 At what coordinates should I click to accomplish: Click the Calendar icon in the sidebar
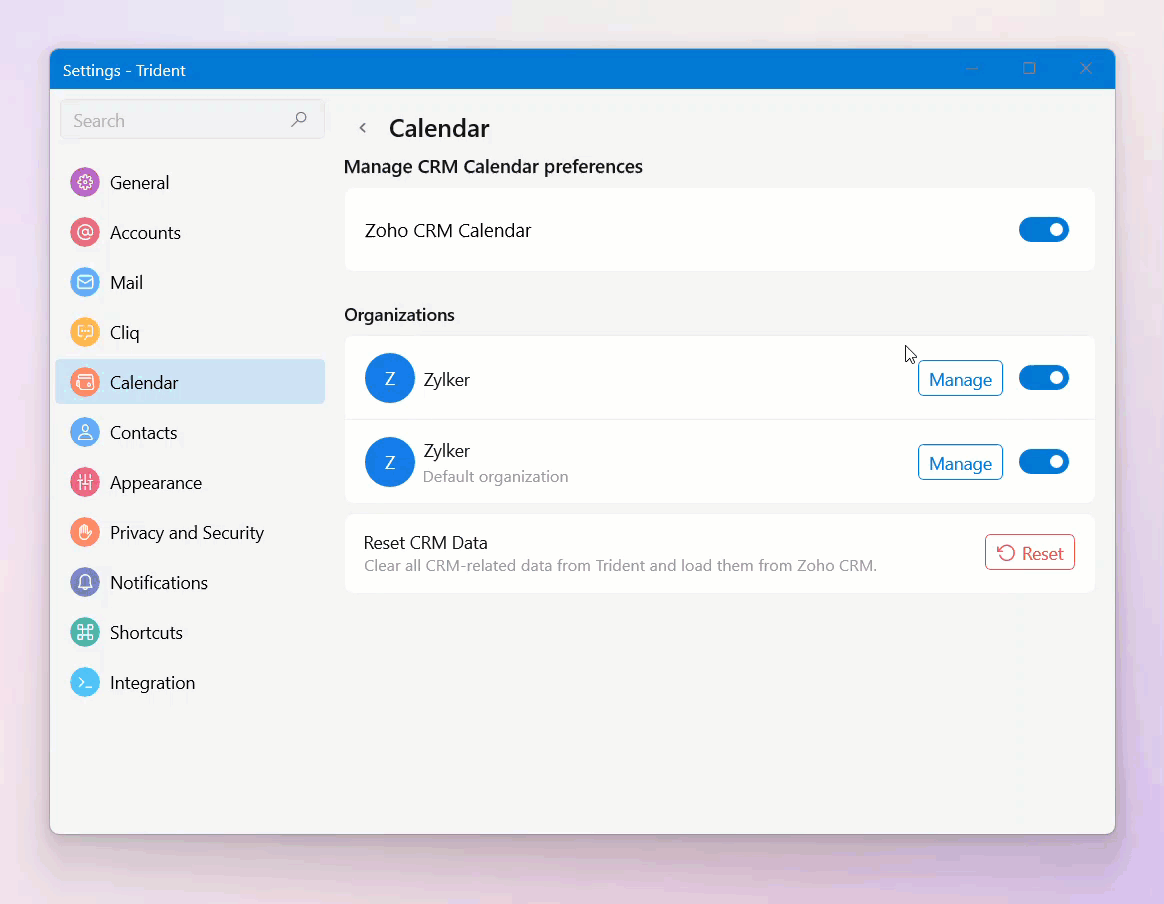coord(85,382)
